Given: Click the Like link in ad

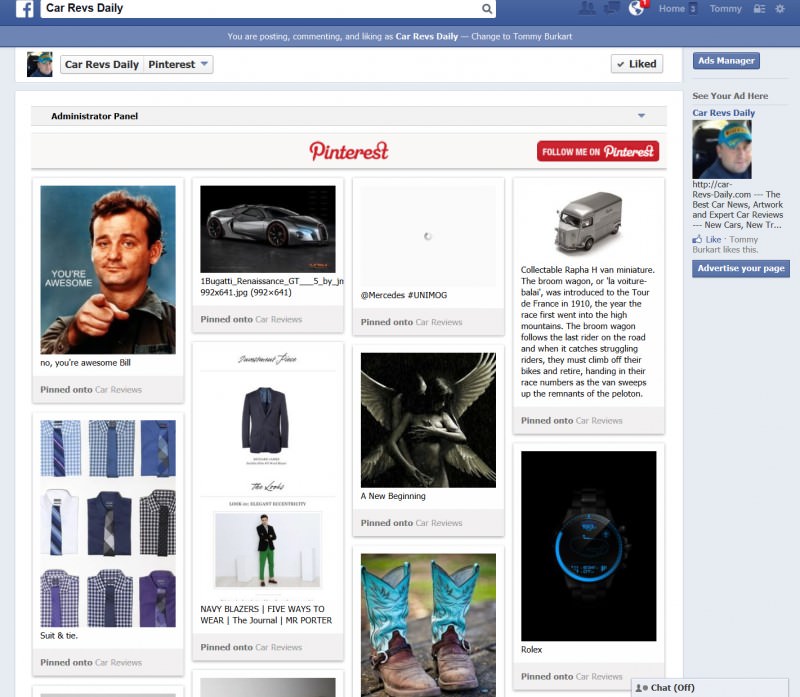Looking at the screenshot, I should click(713, 239).
